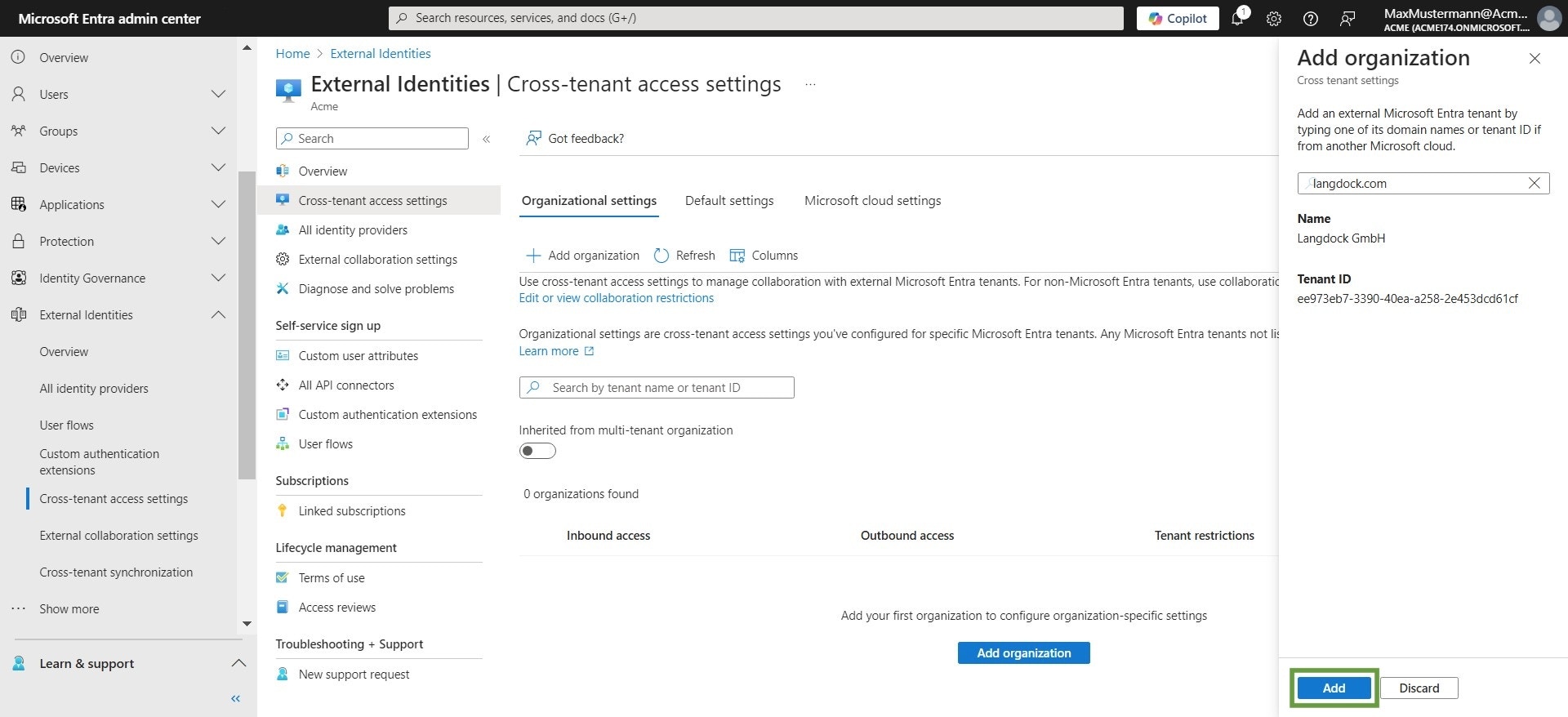Expand the Identity Governance chevron

pyautogui.click(x=218, y=278)
